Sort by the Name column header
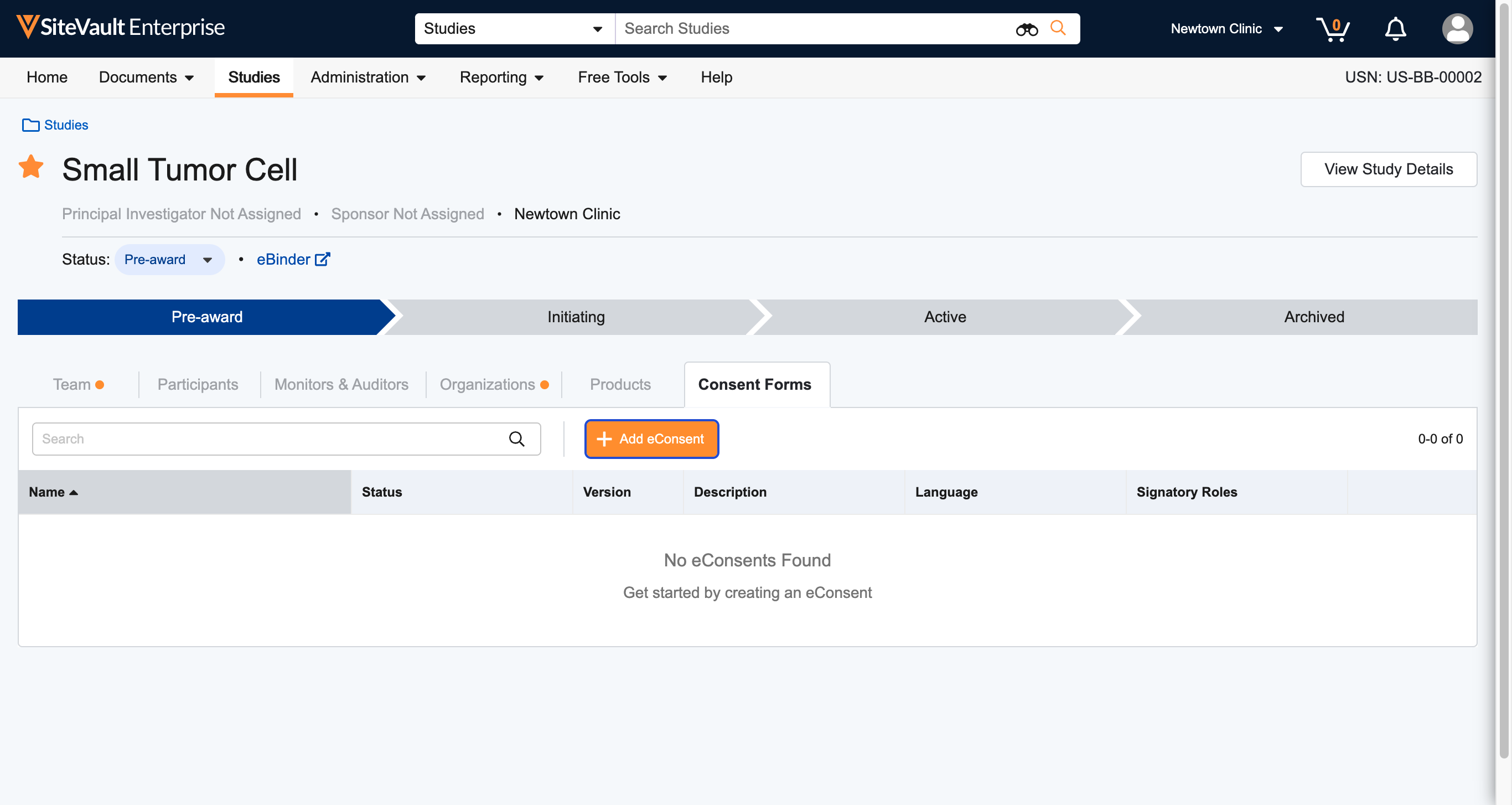1512x805 pixels. 184,492
